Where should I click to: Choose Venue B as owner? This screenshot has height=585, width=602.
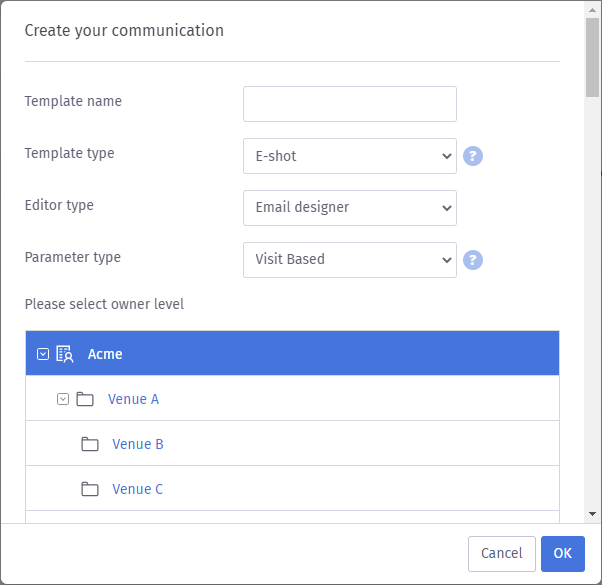pyautogui.click(x=138, y=444)
